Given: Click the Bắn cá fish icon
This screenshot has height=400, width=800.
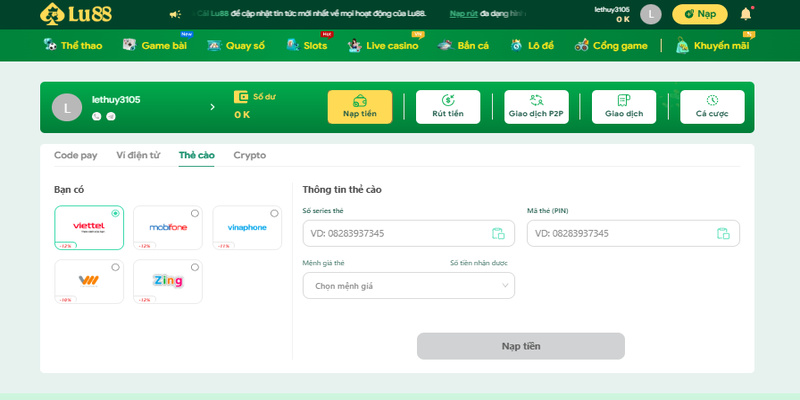Looking at the screenshot, I should [x=445, y=45].
